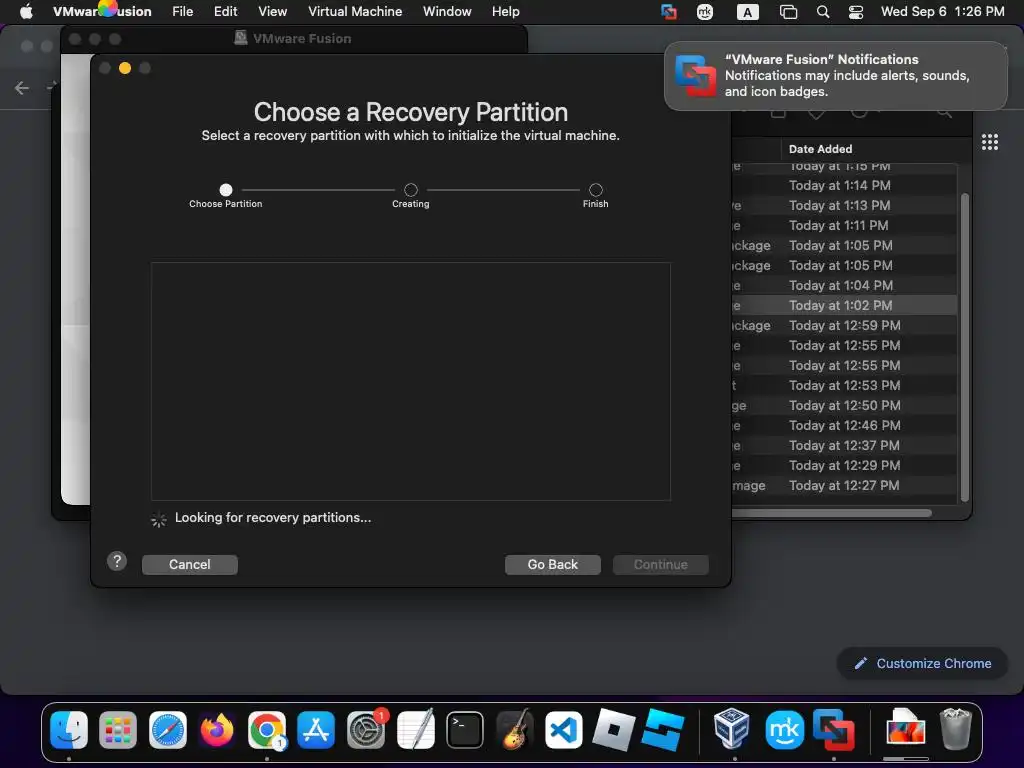Image resolution: width=1024 pixels, height=768 pixels.
Task: Open the Apple menu
Action: (26, 12)
